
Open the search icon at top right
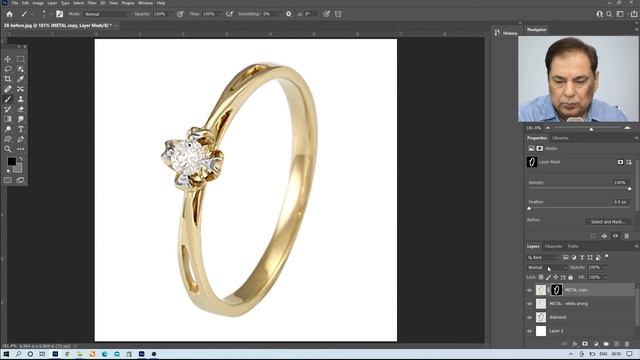point(609,14)
